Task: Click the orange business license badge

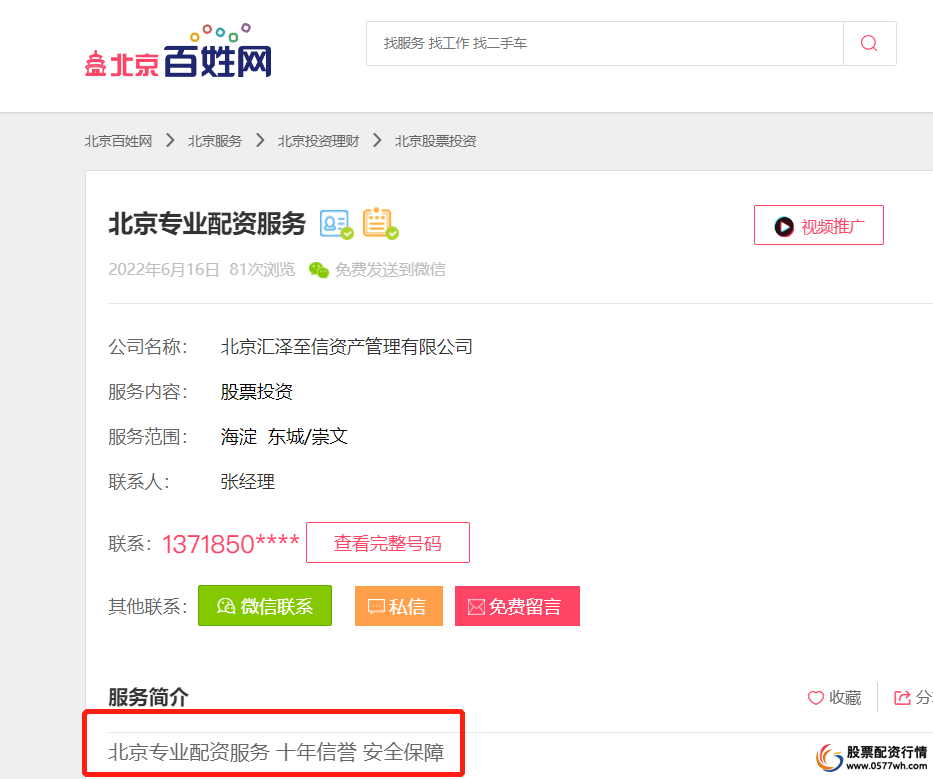Action: coord(379,224)
